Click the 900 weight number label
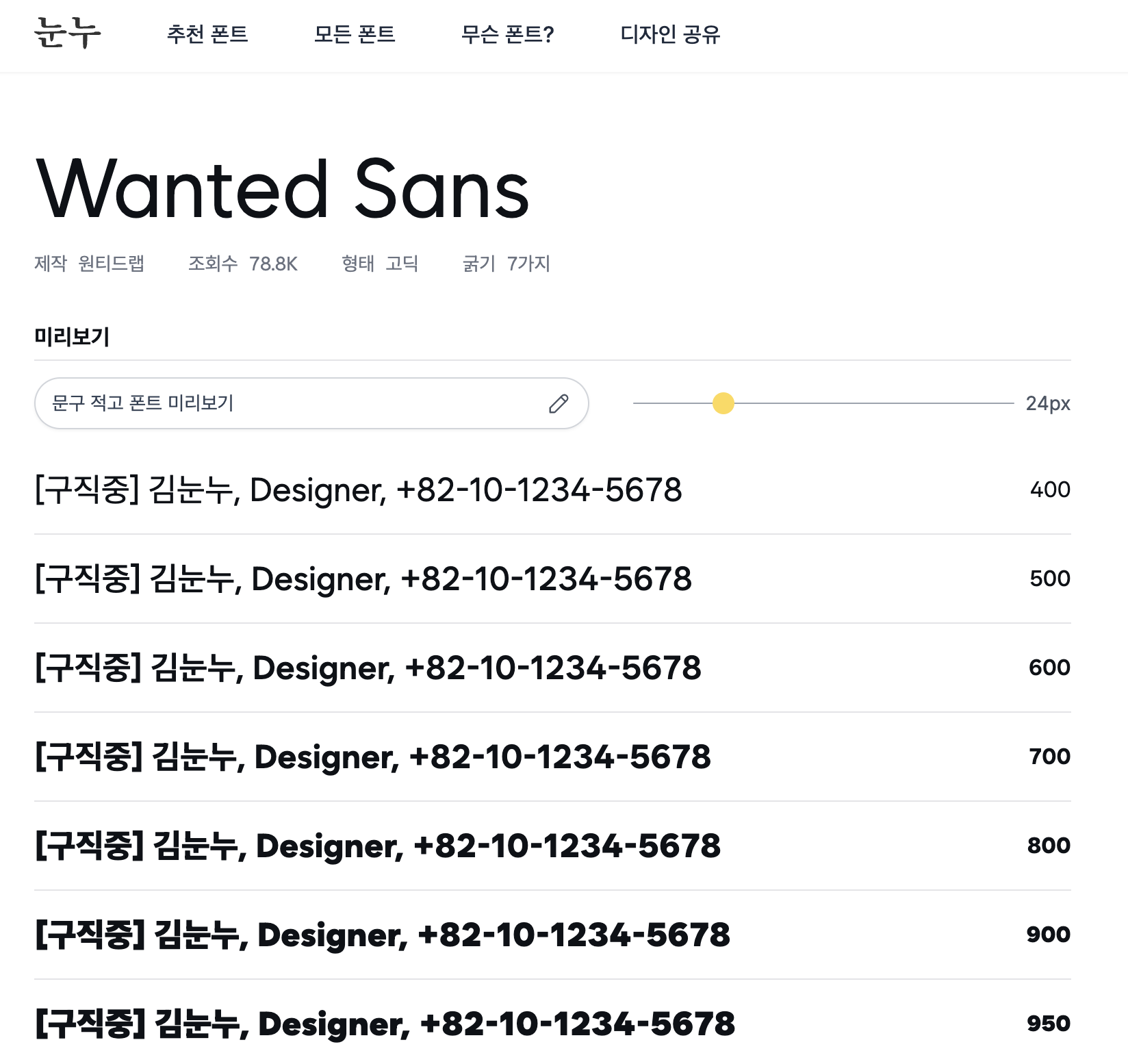1128x1064 pixels. tap(1049, 935)
